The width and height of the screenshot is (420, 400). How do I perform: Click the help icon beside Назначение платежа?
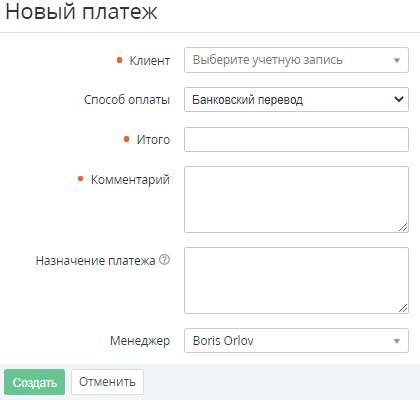[x=164, y=260]
